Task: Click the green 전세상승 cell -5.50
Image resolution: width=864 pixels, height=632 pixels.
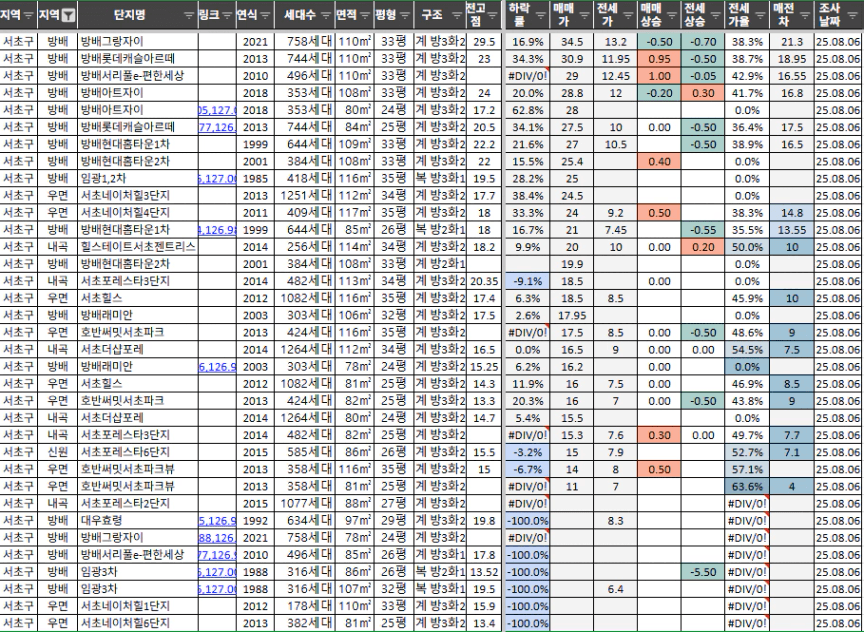Action: tap(703, 571)
